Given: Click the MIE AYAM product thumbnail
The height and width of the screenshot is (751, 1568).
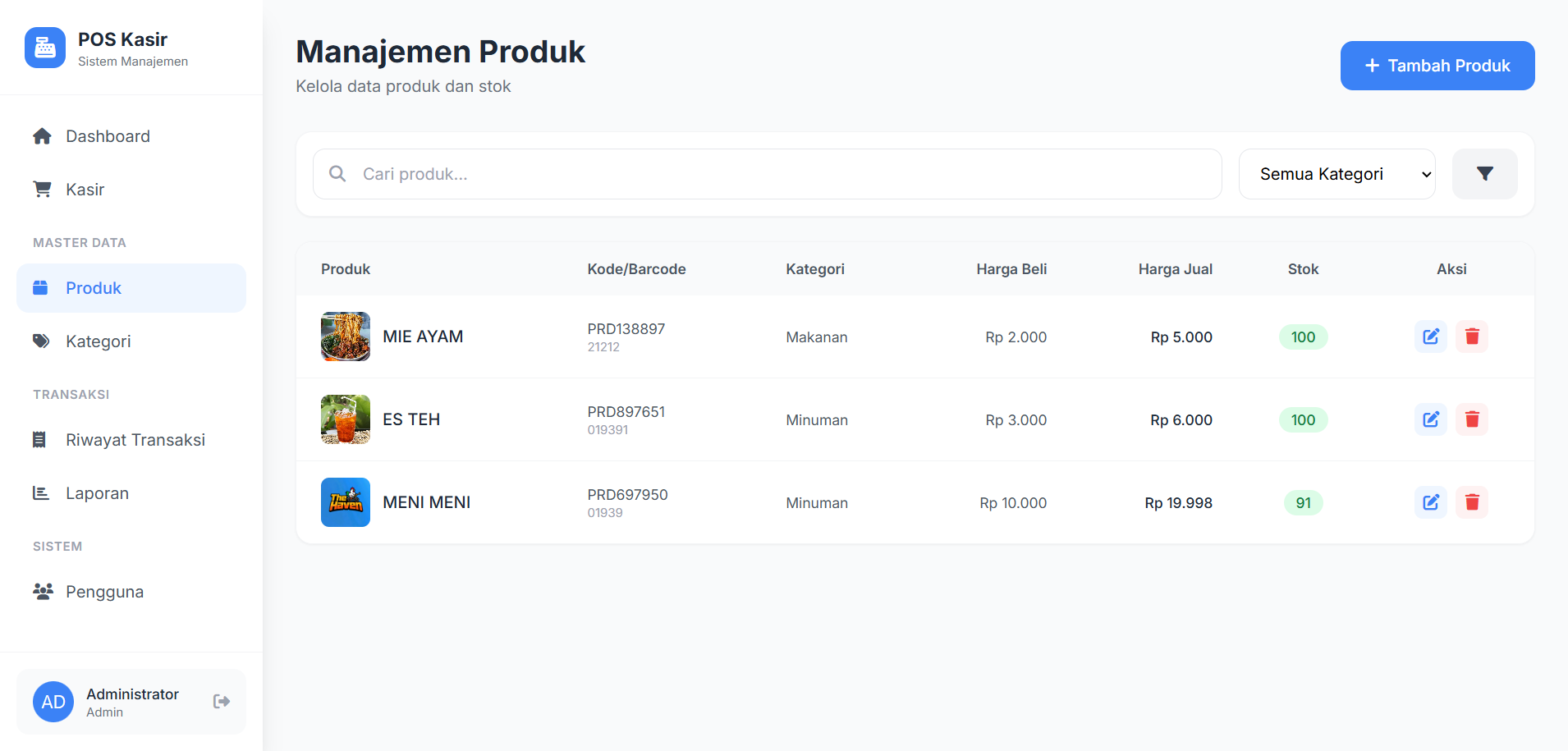Looking at the screenshot, I should click(x=346, y=337).
